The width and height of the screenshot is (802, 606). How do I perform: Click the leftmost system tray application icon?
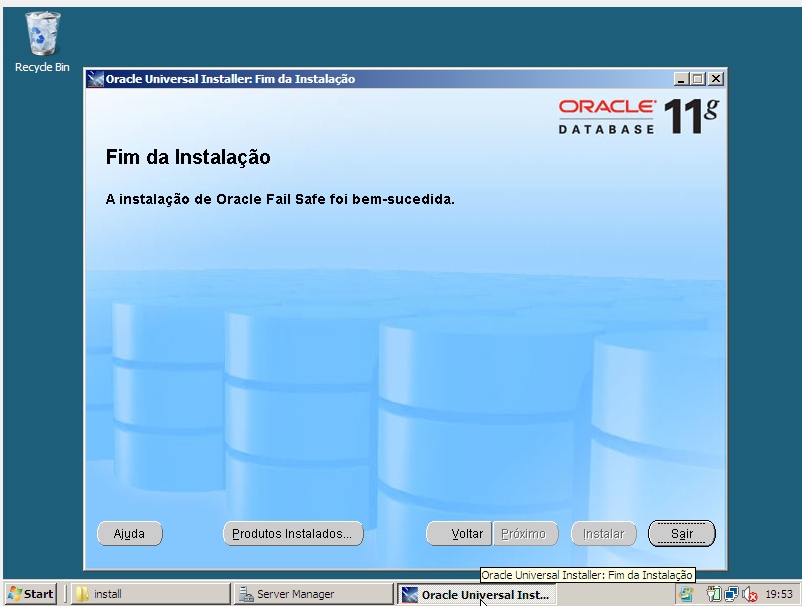pyautogui.click(x=687, y=594)
